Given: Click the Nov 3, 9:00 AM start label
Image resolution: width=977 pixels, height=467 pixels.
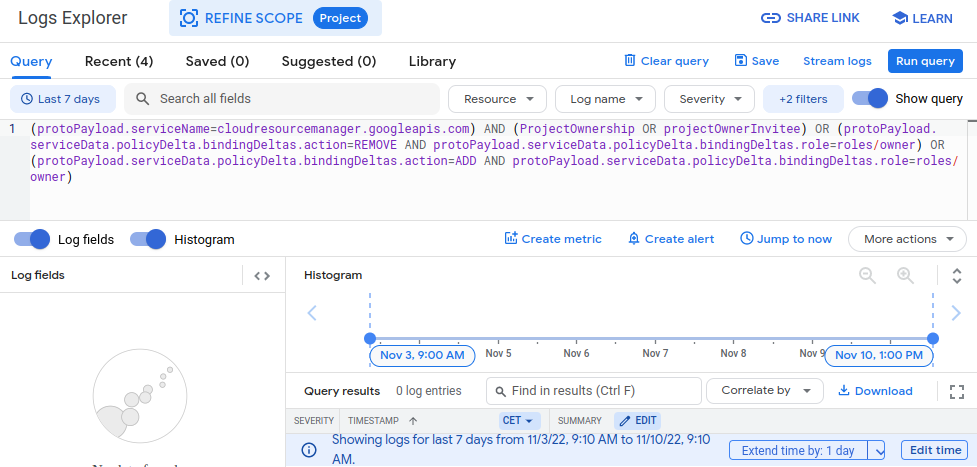Looking at the screenshot, I should 422,355.
